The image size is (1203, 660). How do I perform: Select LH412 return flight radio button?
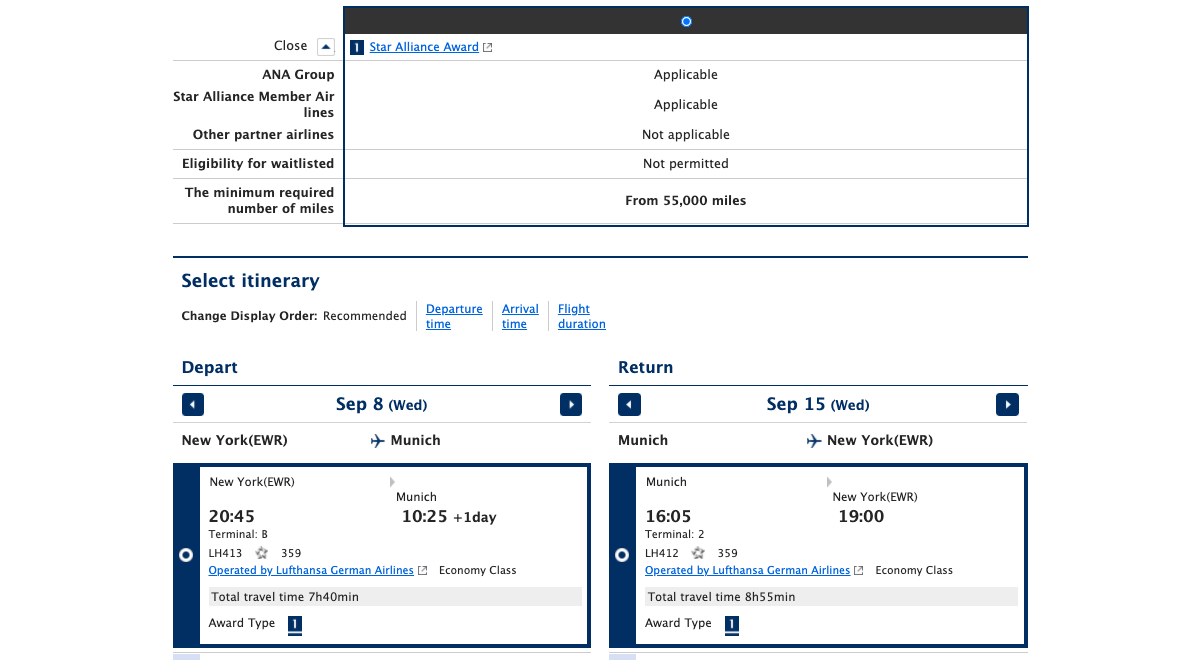pyautogui.click(x=622, y=555)
